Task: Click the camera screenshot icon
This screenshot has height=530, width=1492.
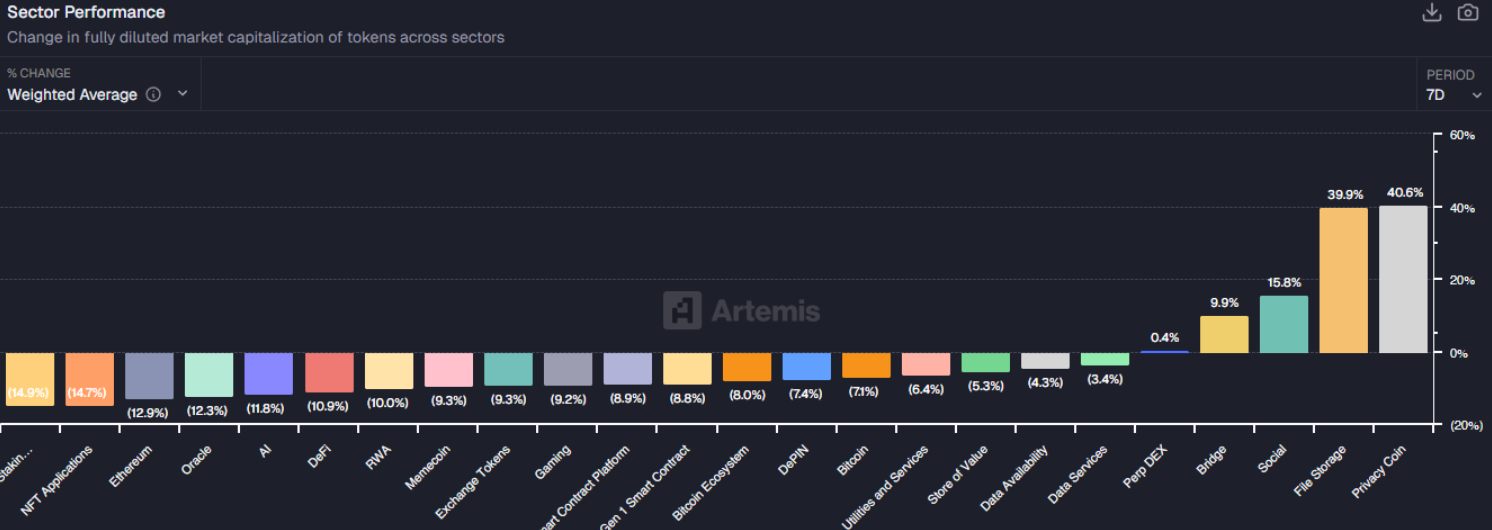Action: pyautogui.click(x=1468, y=13)
